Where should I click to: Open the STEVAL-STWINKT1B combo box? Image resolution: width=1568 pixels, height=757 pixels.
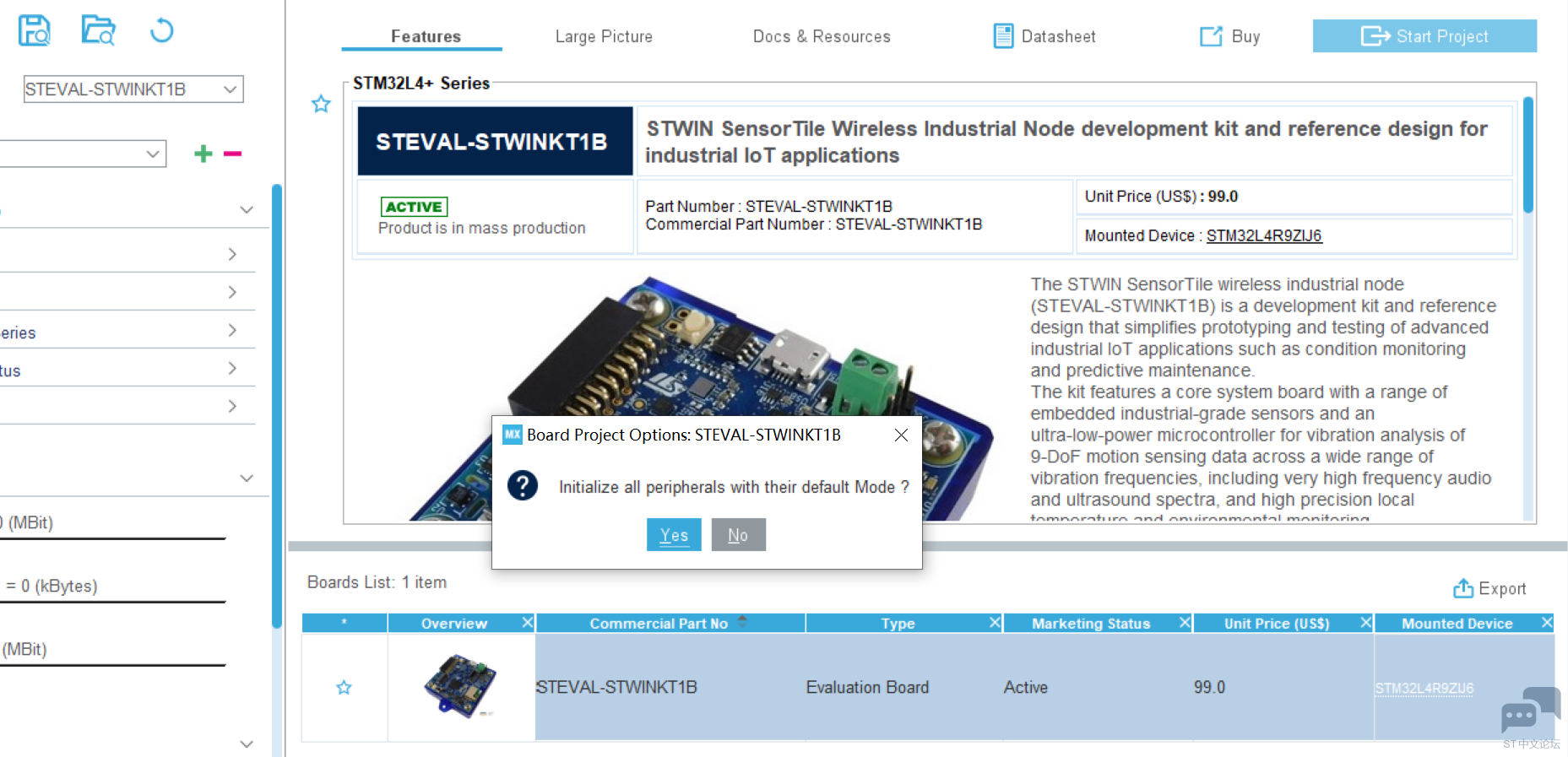[x=133, y=89]
